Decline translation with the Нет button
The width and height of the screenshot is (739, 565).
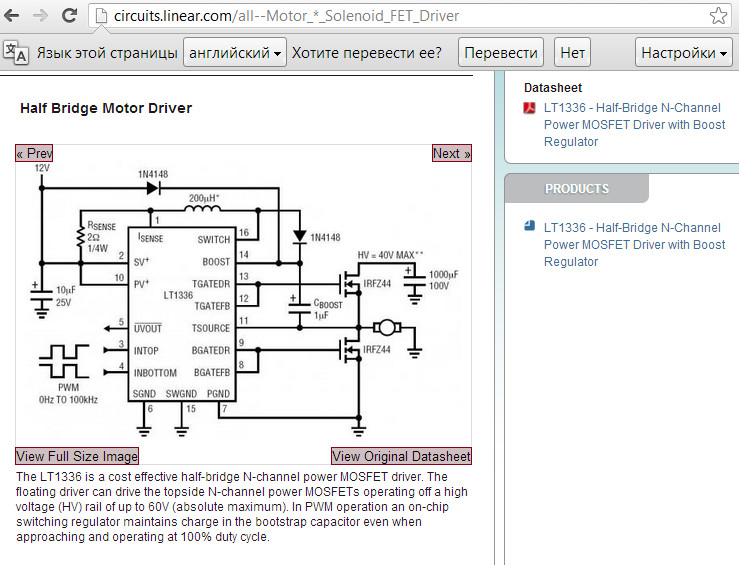click(x=573, y=53)
